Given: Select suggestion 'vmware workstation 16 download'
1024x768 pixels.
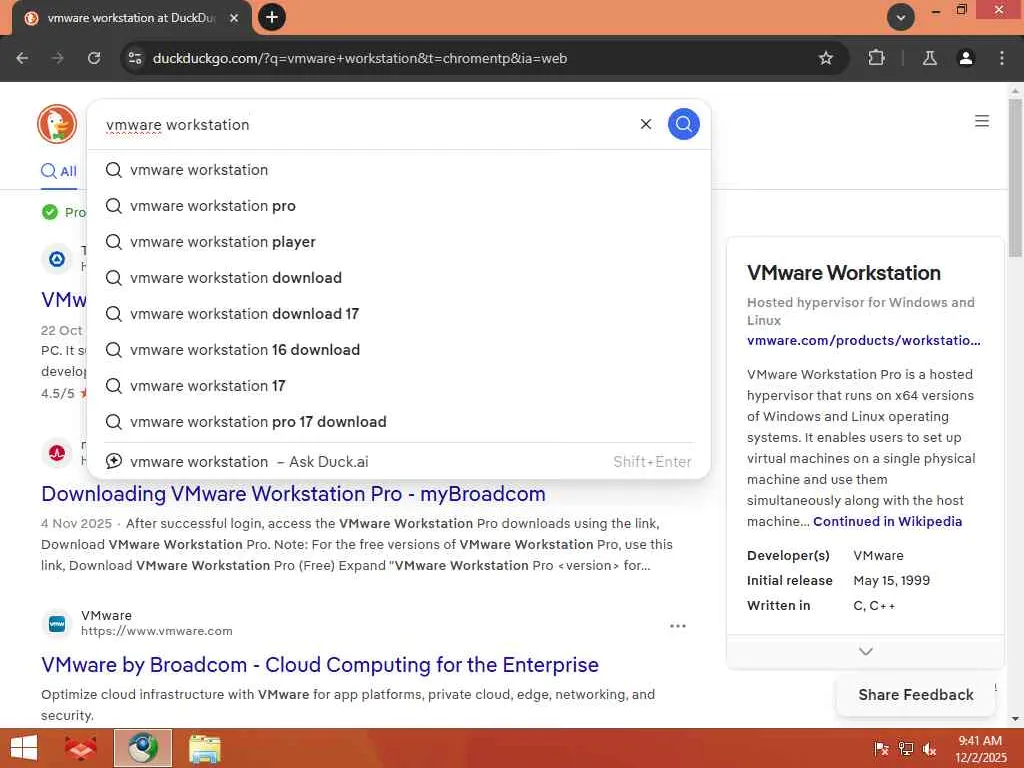Looking at the screenshot, I should pyautogui.click(x=398, y=349).
